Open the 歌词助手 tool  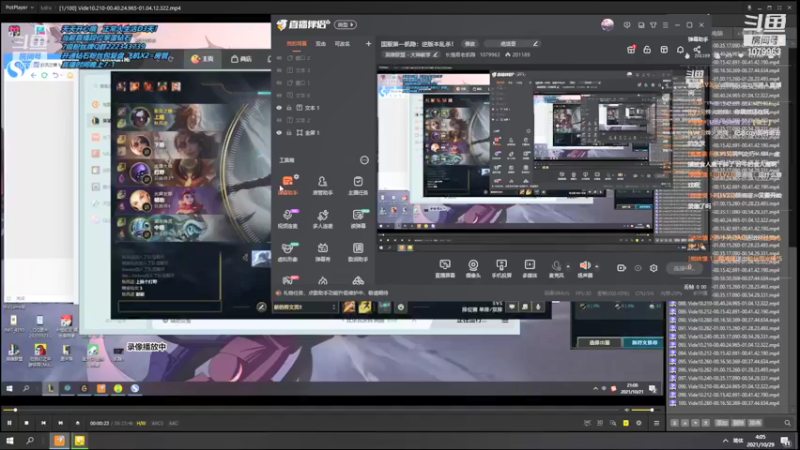click(x=358, y=252)
